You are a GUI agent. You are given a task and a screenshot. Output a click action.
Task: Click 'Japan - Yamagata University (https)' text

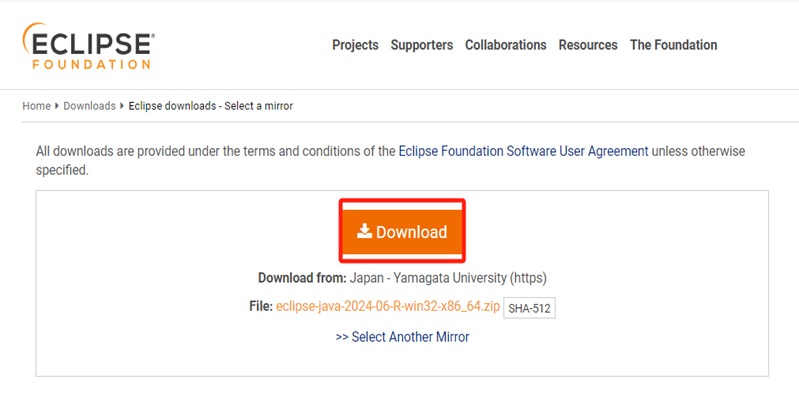[x=448, y=278]
